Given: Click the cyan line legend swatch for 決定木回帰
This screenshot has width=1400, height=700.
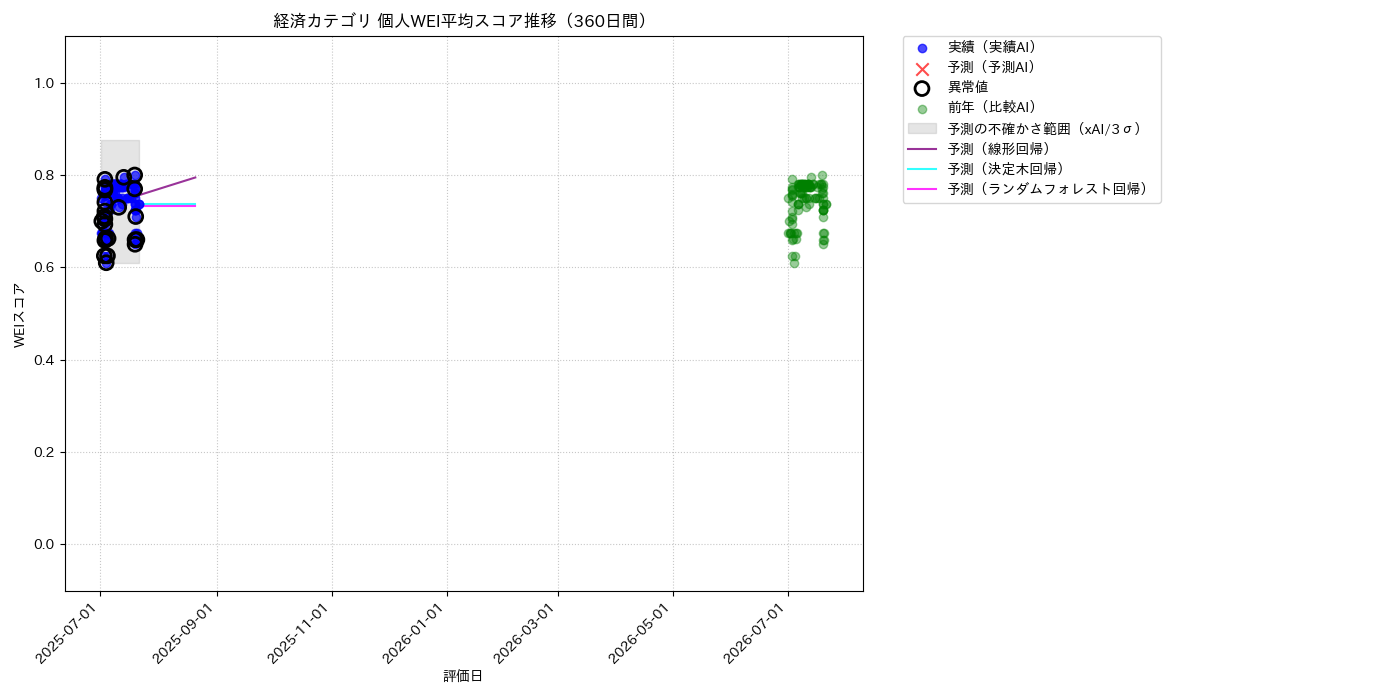Looking at the screenshot, I should coord(922,169).
